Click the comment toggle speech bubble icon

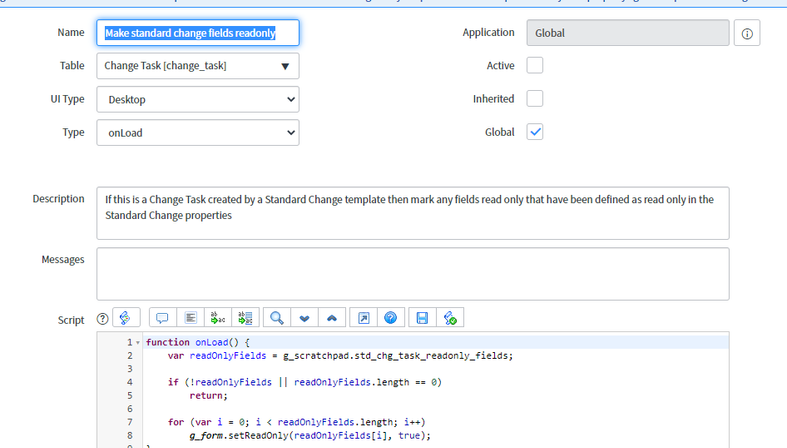click(162, 318)
